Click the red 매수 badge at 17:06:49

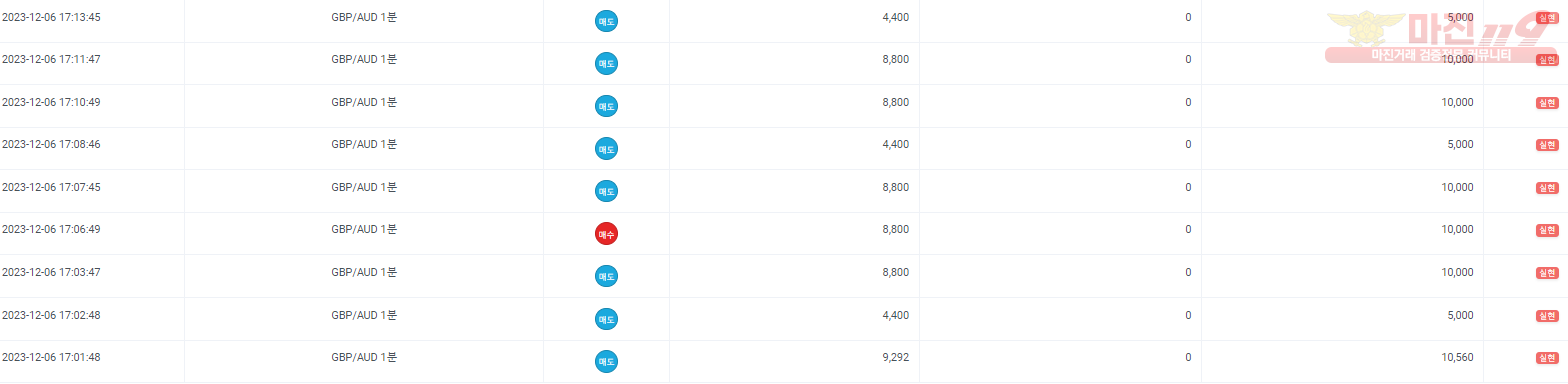point(606,233)
